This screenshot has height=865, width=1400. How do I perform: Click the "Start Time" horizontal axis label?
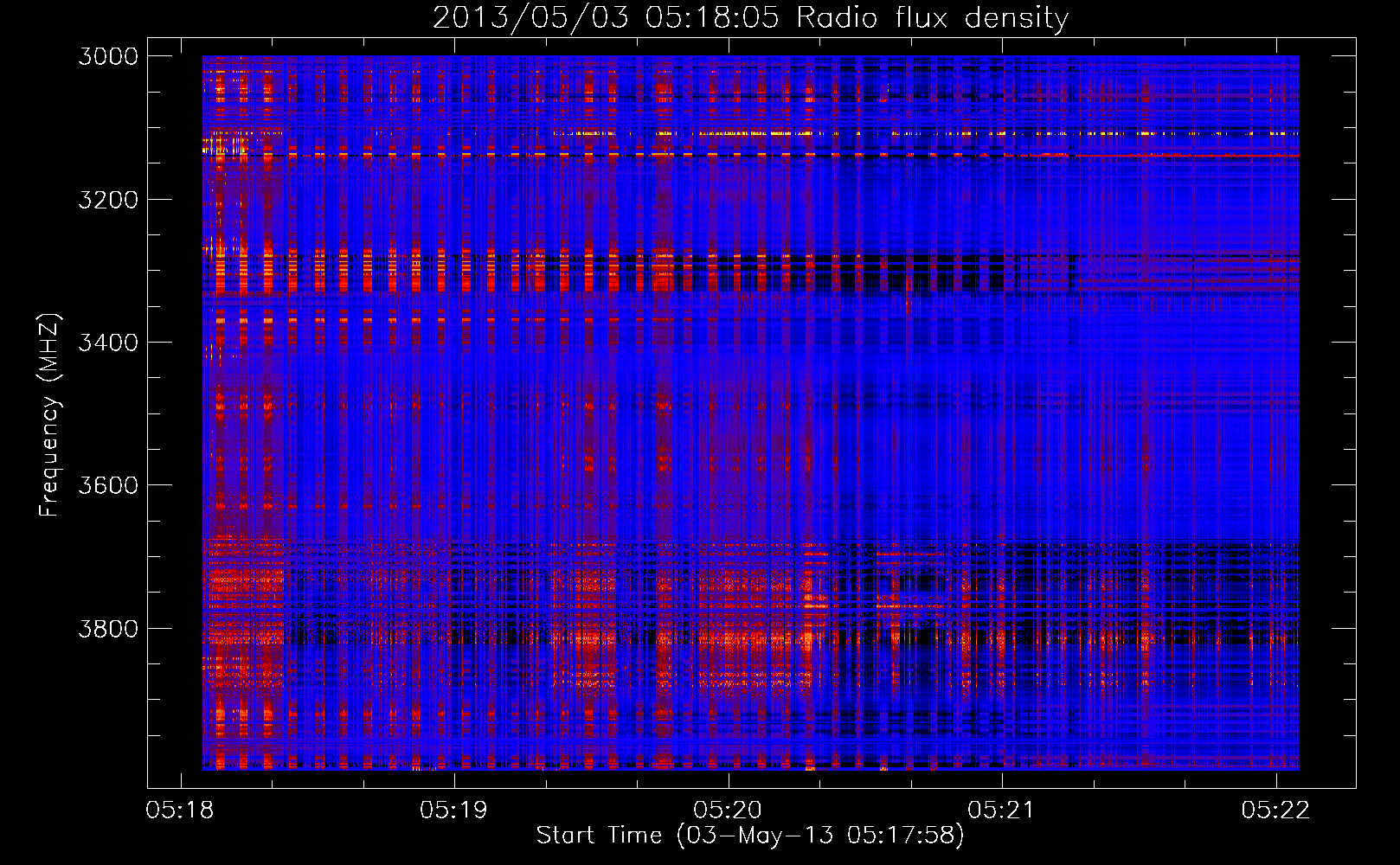point(599,835)
